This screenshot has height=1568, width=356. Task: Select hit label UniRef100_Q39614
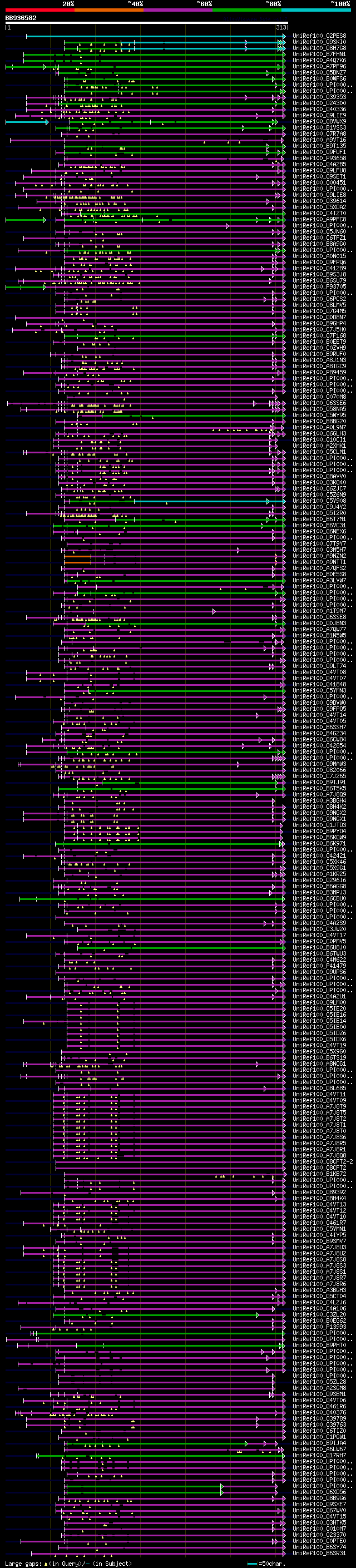pyautogui.click(x=319, y=201)
